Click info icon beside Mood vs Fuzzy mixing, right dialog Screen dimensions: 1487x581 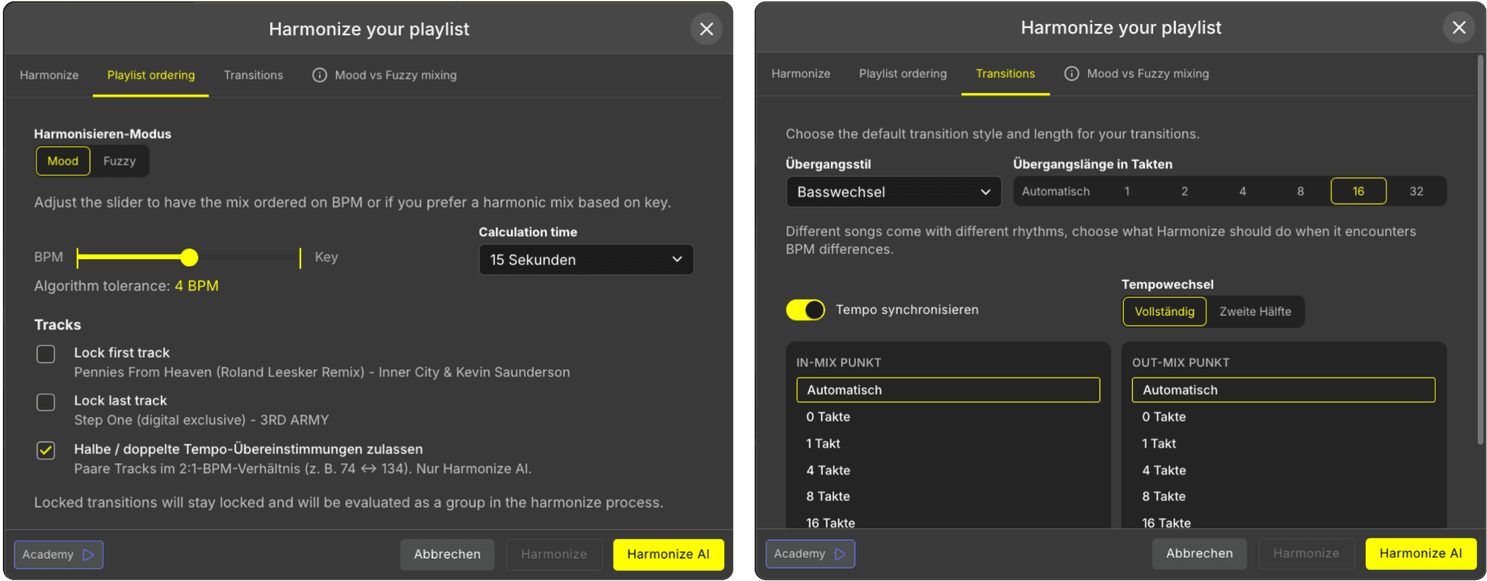click(x=1072, y=74)
